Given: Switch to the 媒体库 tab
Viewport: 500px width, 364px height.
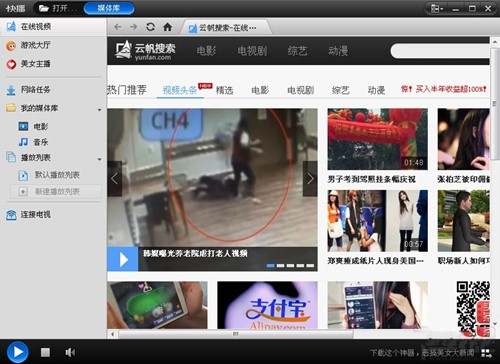Looking at the screenshot, I should [x=109, y=8].
